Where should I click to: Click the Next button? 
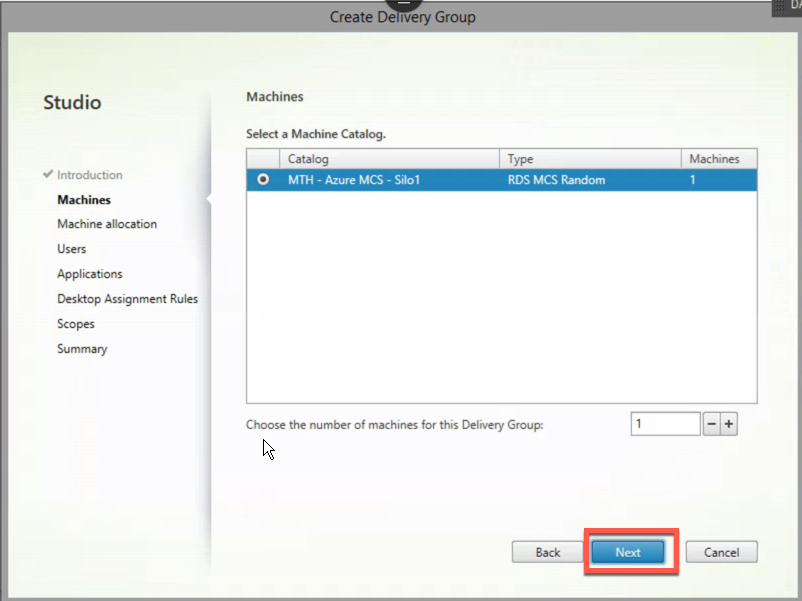(x=628, y=552)
